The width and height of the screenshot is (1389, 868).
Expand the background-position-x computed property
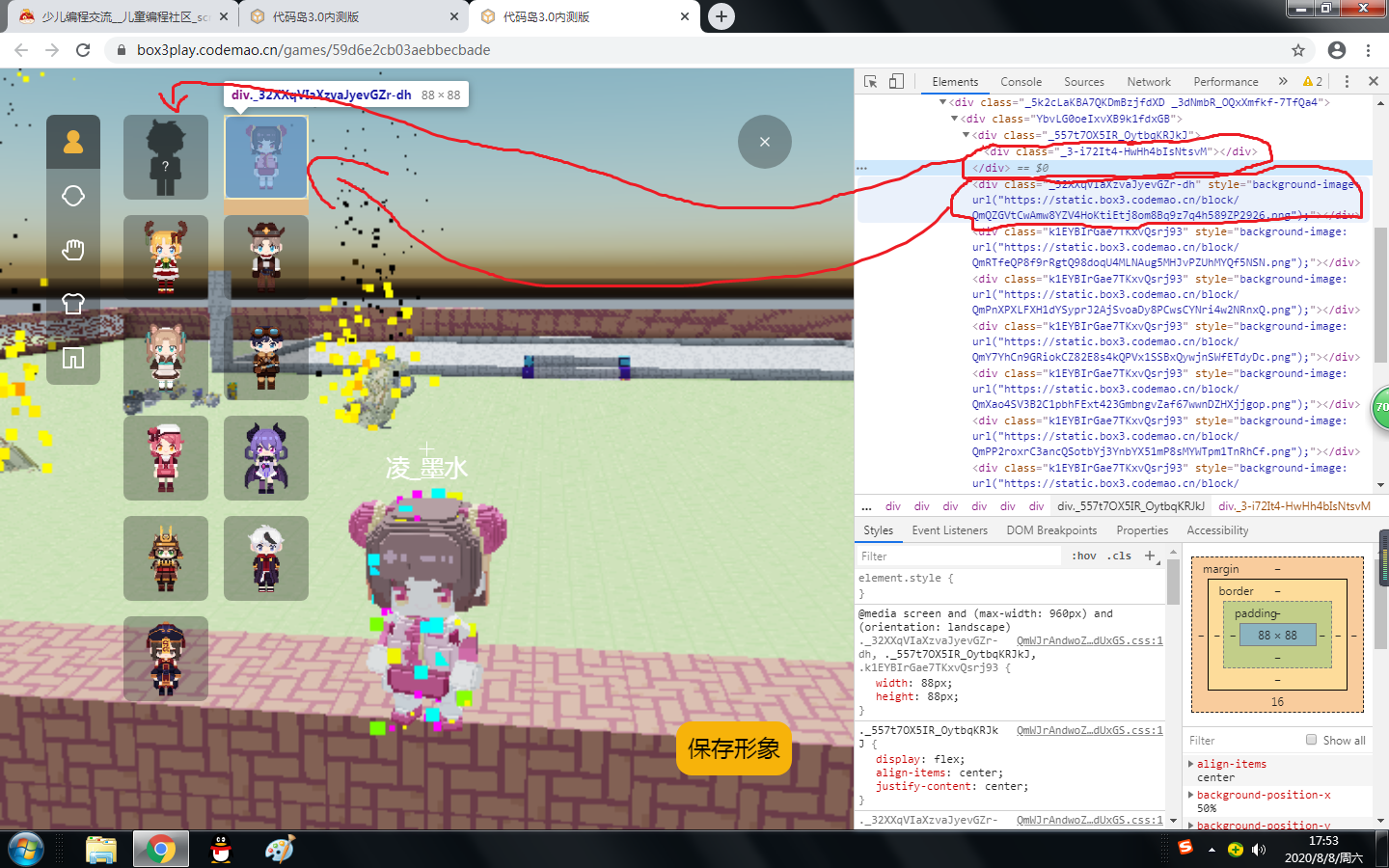point(1191,795)
